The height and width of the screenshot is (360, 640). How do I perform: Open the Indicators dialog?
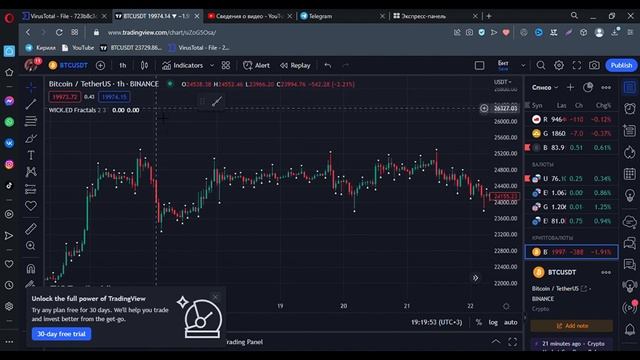coord(182,65)
